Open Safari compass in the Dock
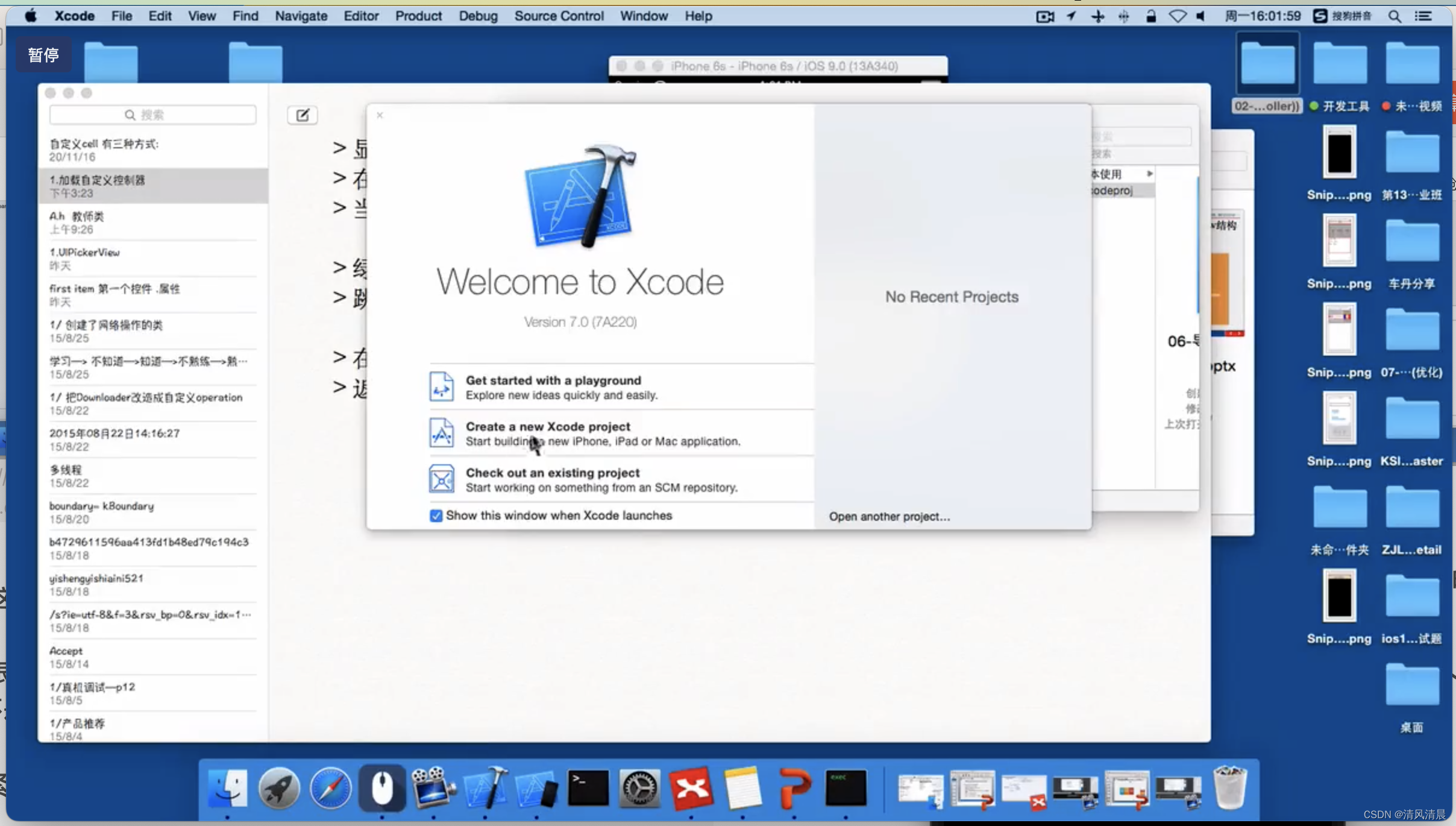The width and height of the screenshot is (1456, 826). [x=331, y=788]
